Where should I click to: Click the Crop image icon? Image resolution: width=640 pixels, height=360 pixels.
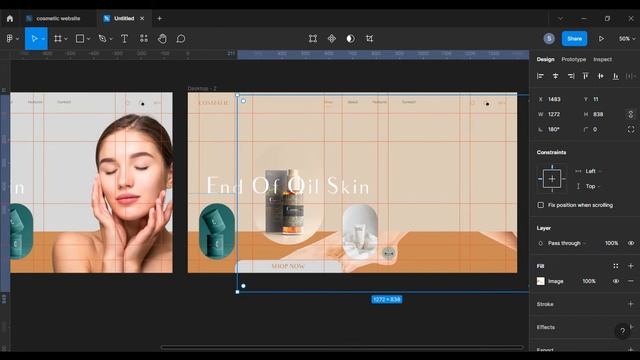click(369, 39)
